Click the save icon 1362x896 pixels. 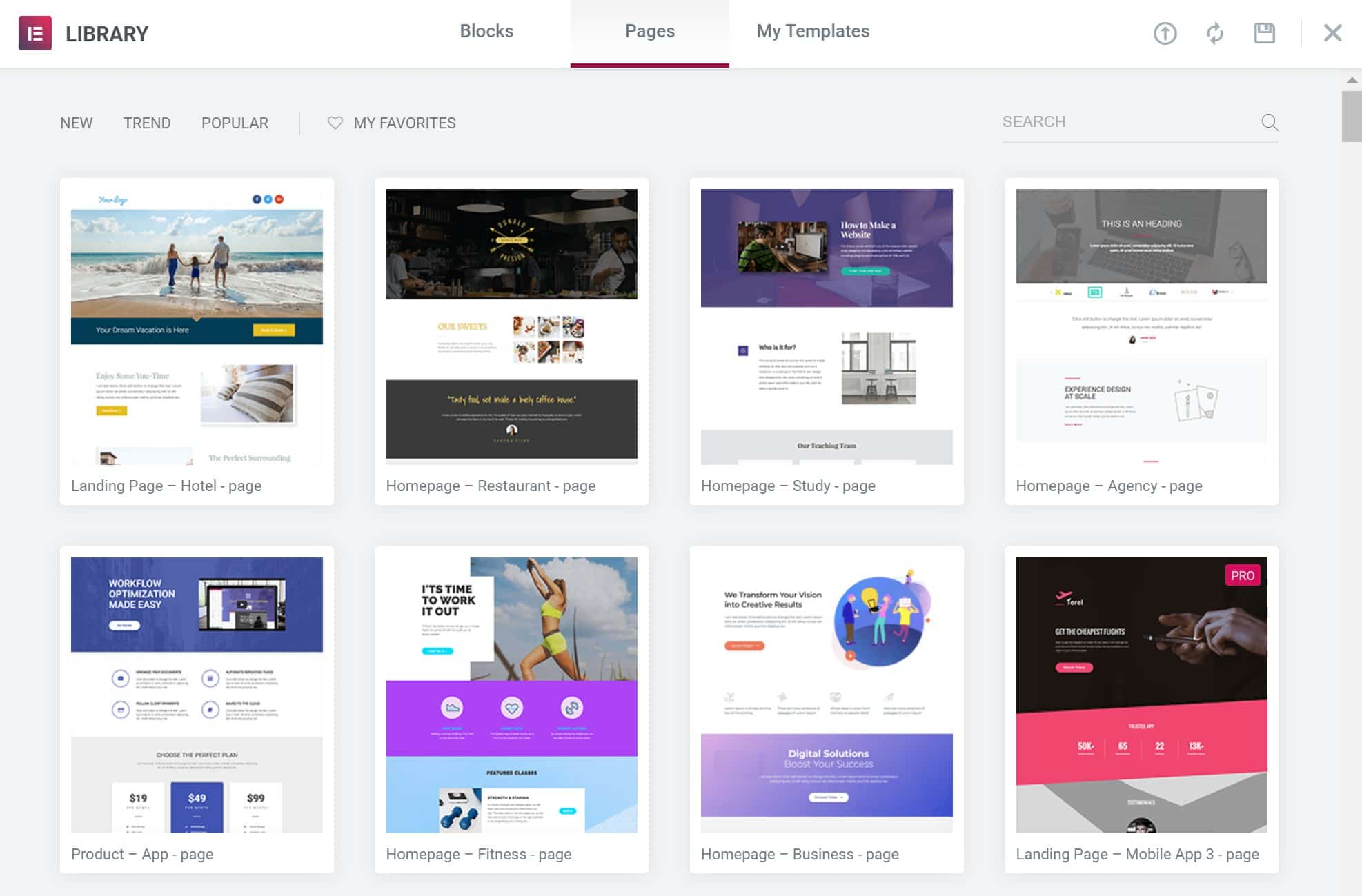click(x=1264, y=32)
